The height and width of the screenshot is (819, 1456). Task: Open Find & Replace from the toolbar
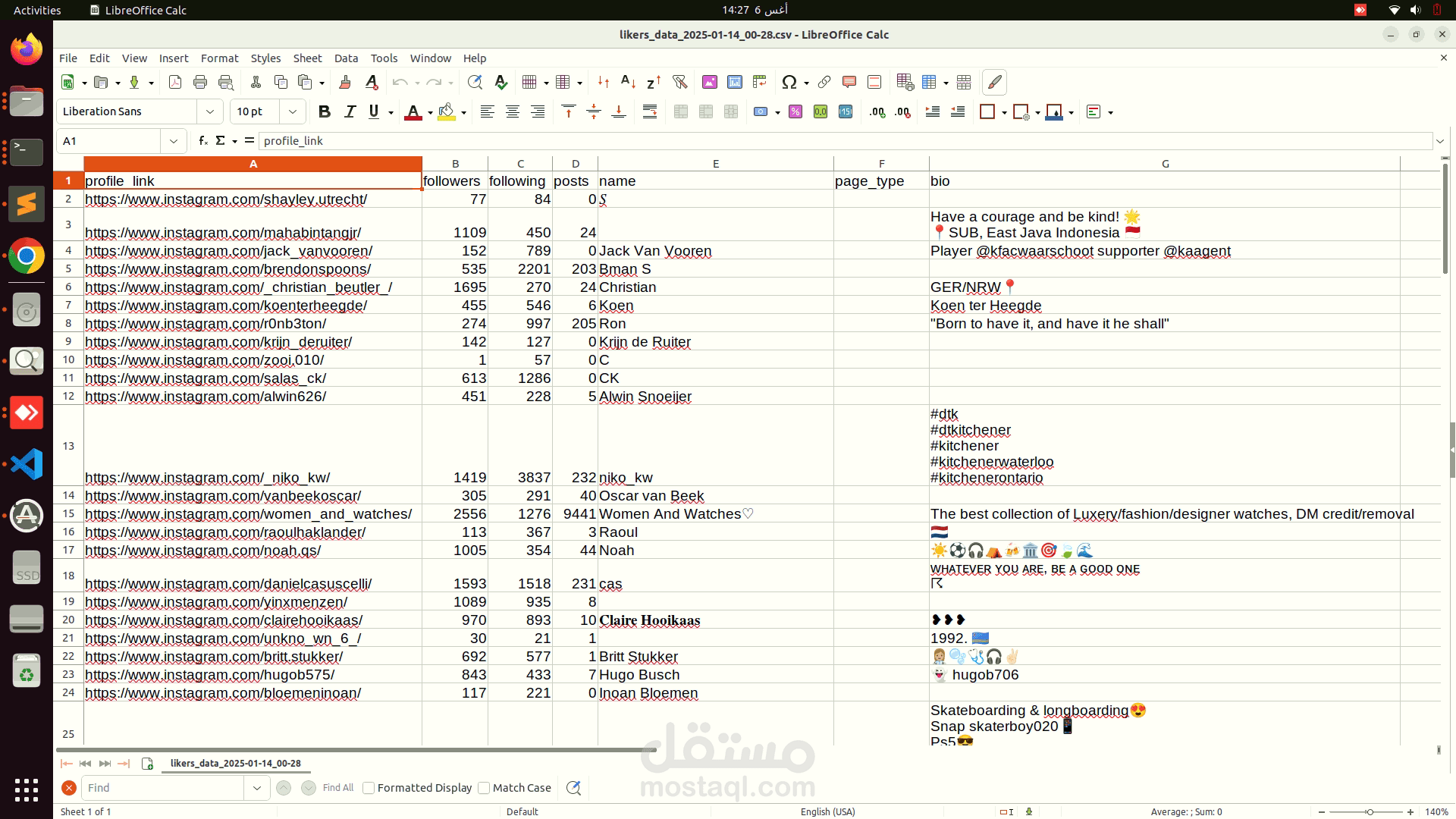click(x=475, y=83)
